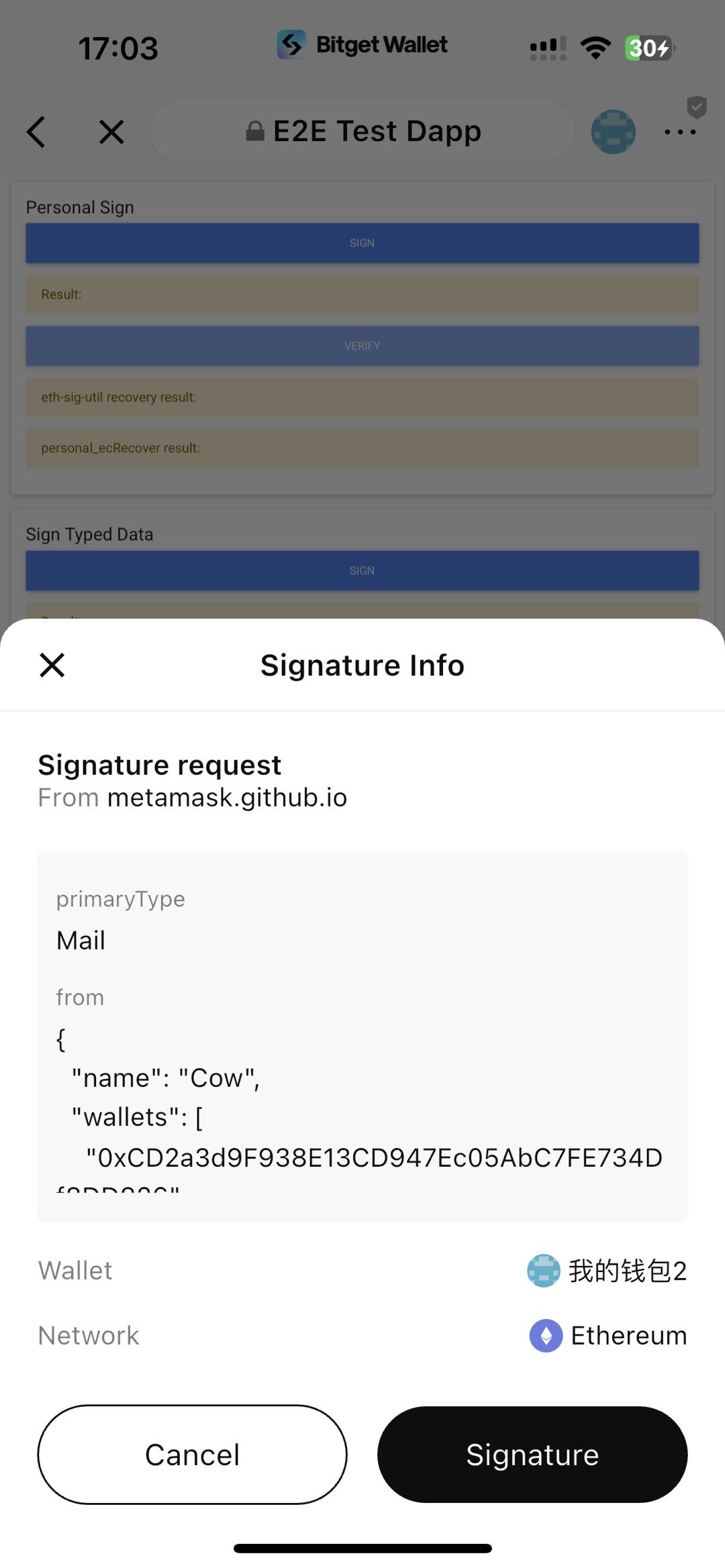
Task: Close the dapp browser with X
Action: 111,132
